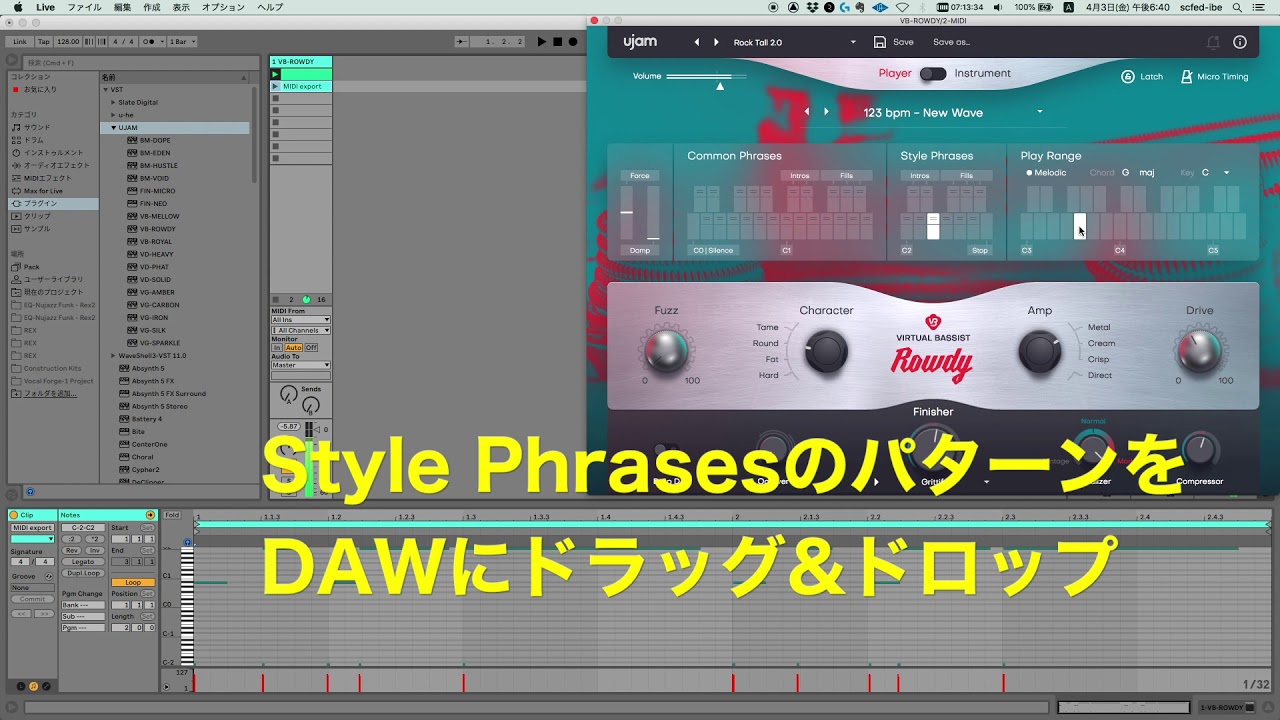1280x720 pixels.
Task: Select the Clip tab in the detail view
Action: click(29, 514)
